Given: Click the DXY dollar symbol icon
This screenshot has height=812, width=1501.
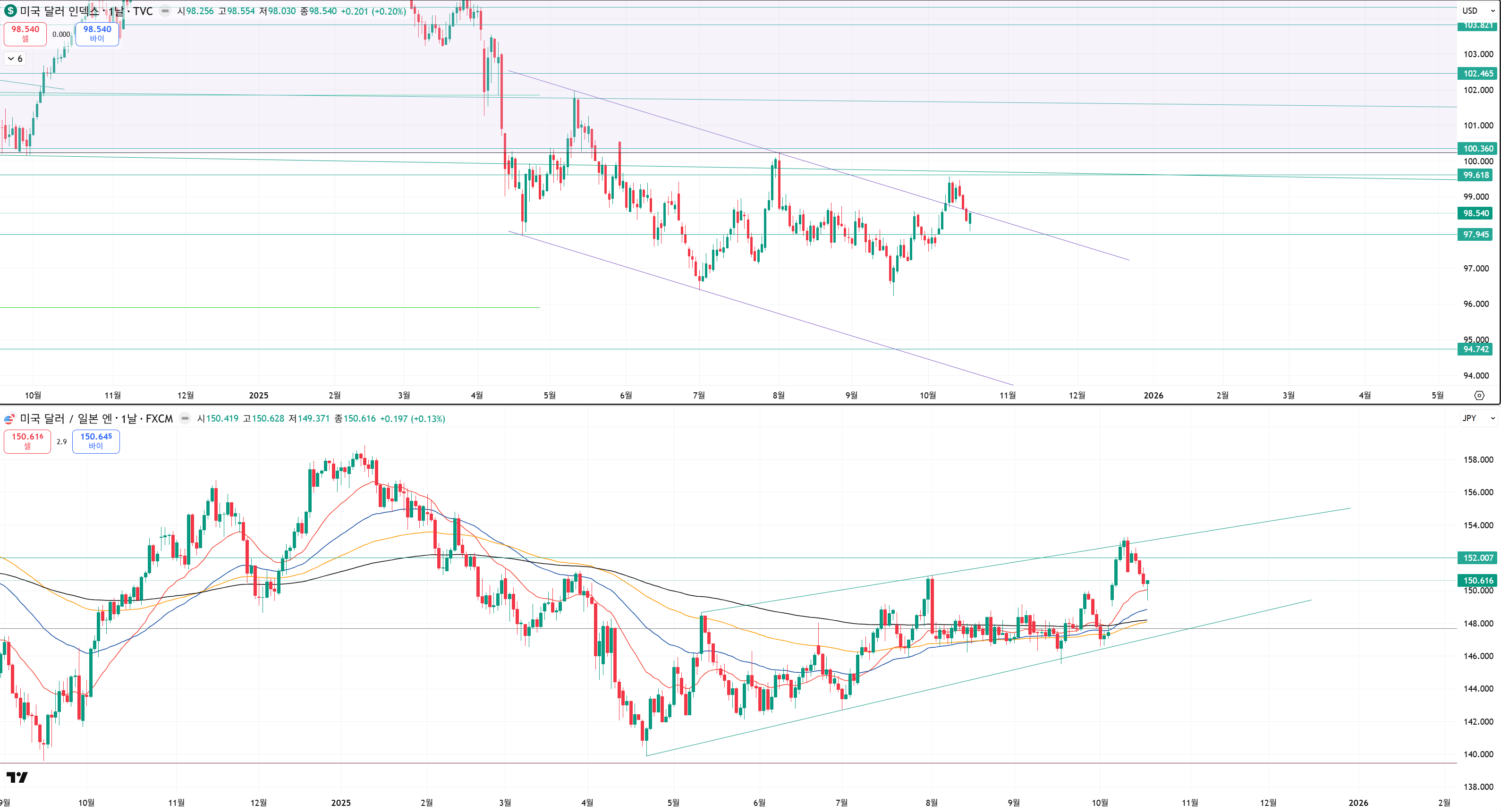Looking at the screenshot, I should 10,11.
